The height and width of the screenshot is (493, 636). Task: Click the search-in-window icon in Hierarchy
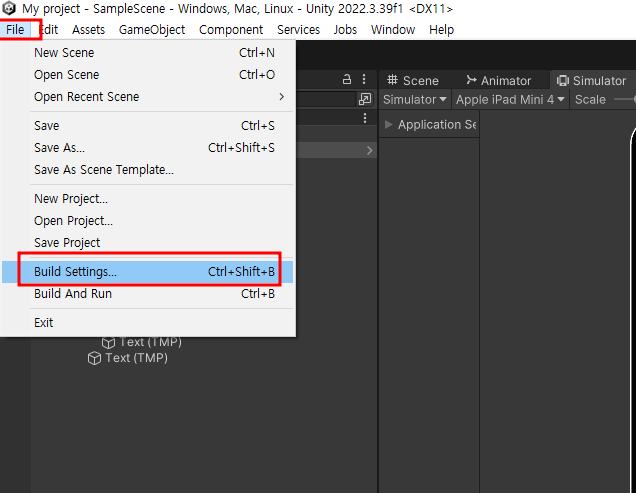point(365,99)
